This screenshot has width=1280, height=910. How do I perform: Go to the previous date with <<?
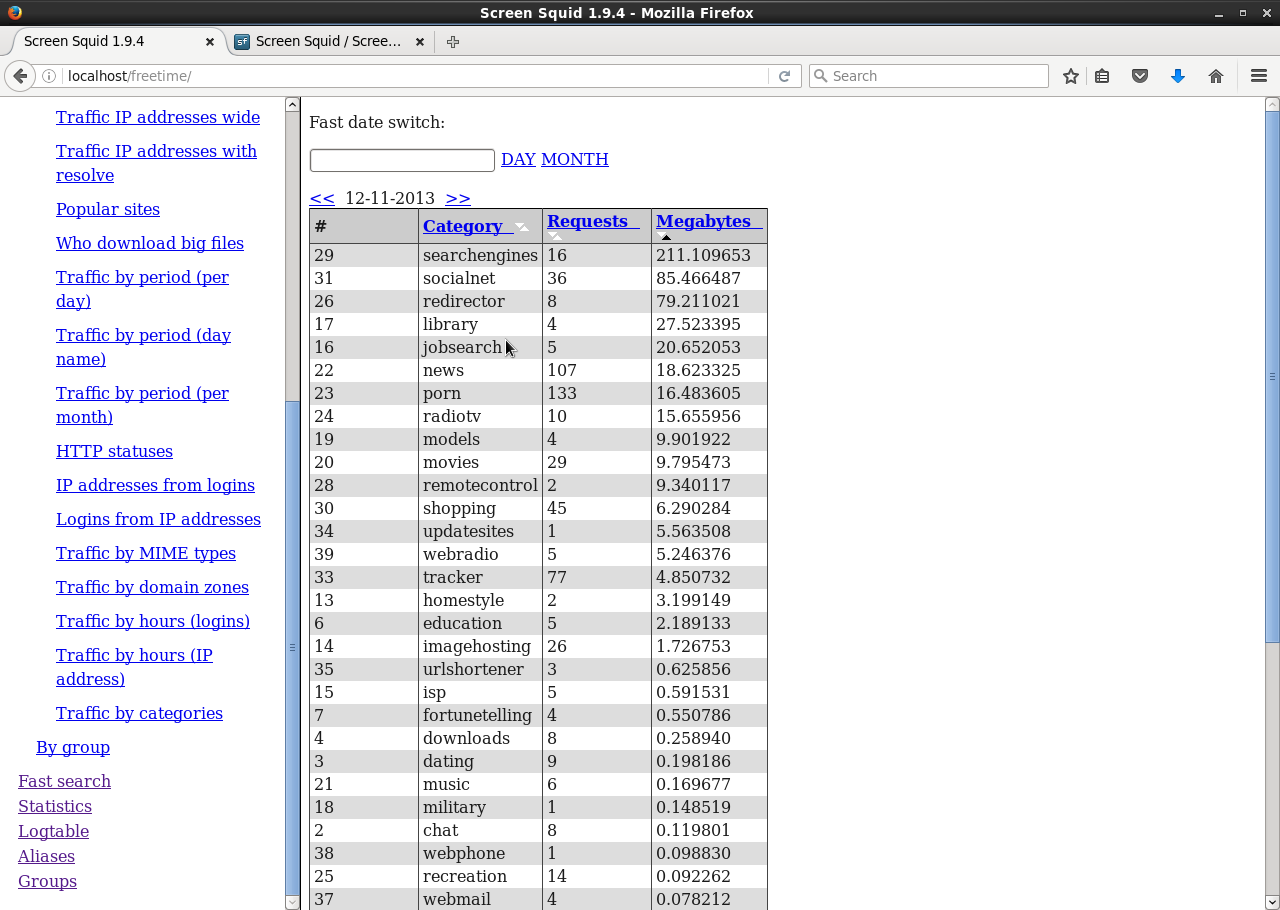point(321,198)
